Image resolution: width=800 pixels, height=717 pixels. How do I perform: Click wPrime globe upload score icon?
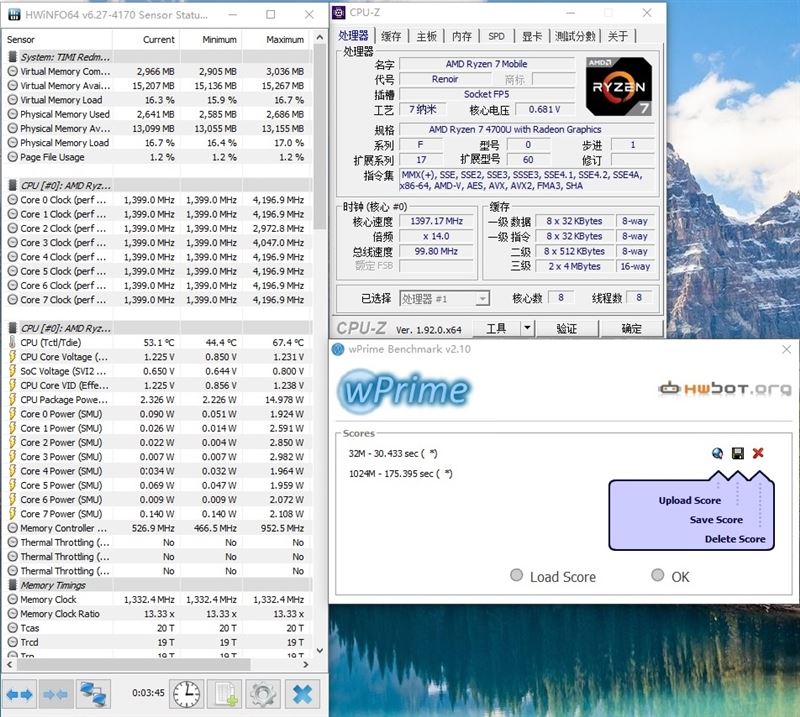pos(717,453)
